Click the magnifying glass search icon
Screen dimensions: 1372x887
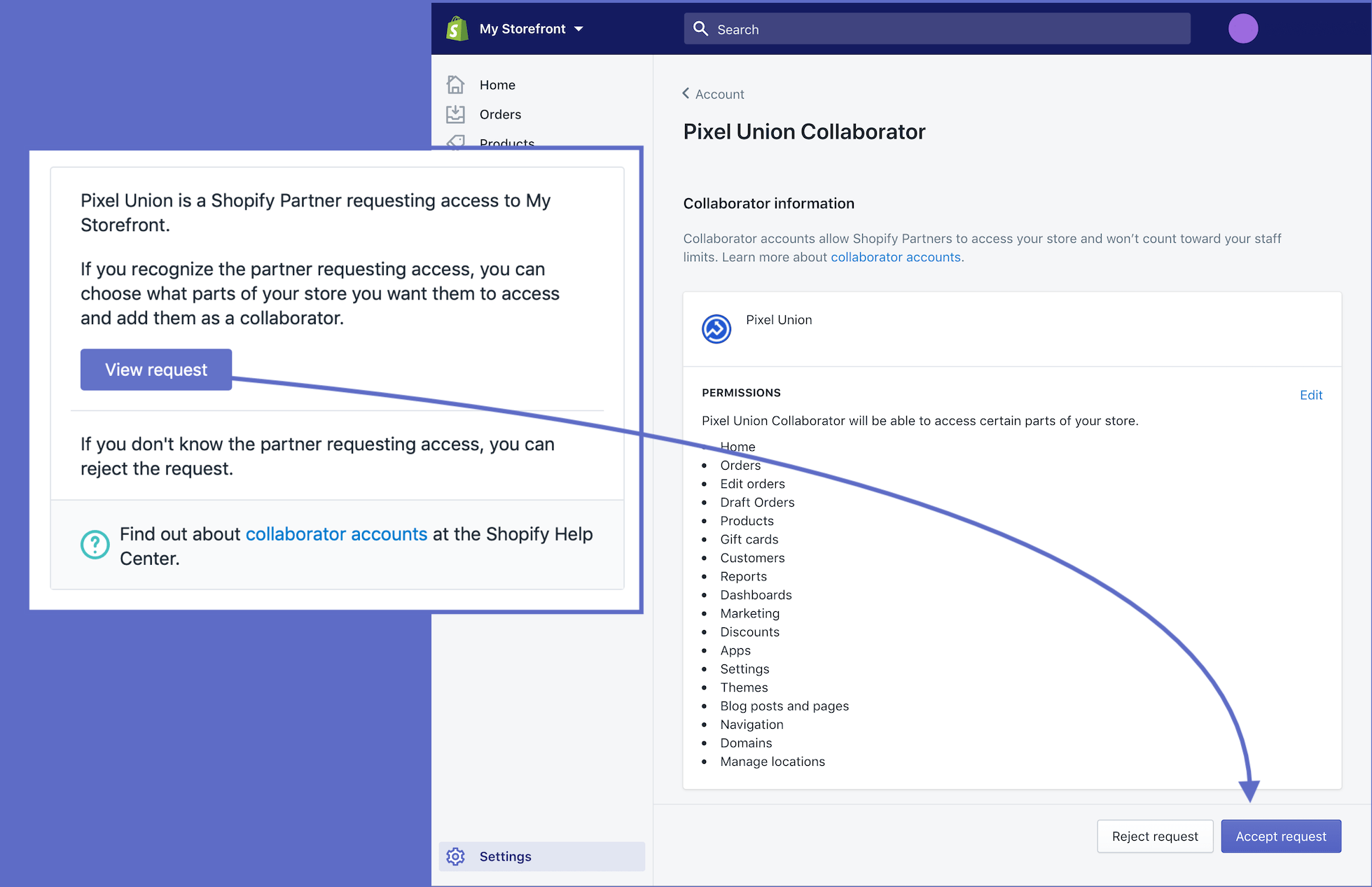click(700, 29)
